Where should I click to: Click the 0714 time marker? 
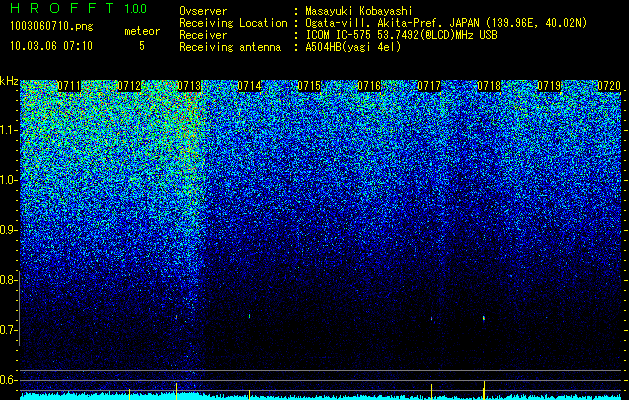point(249,86)
